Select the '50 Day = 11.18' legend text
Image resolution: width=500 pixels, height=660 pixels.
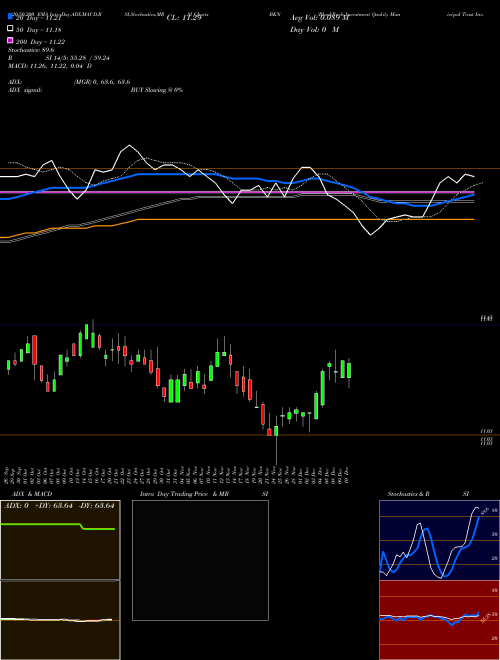tap(39, 30)
